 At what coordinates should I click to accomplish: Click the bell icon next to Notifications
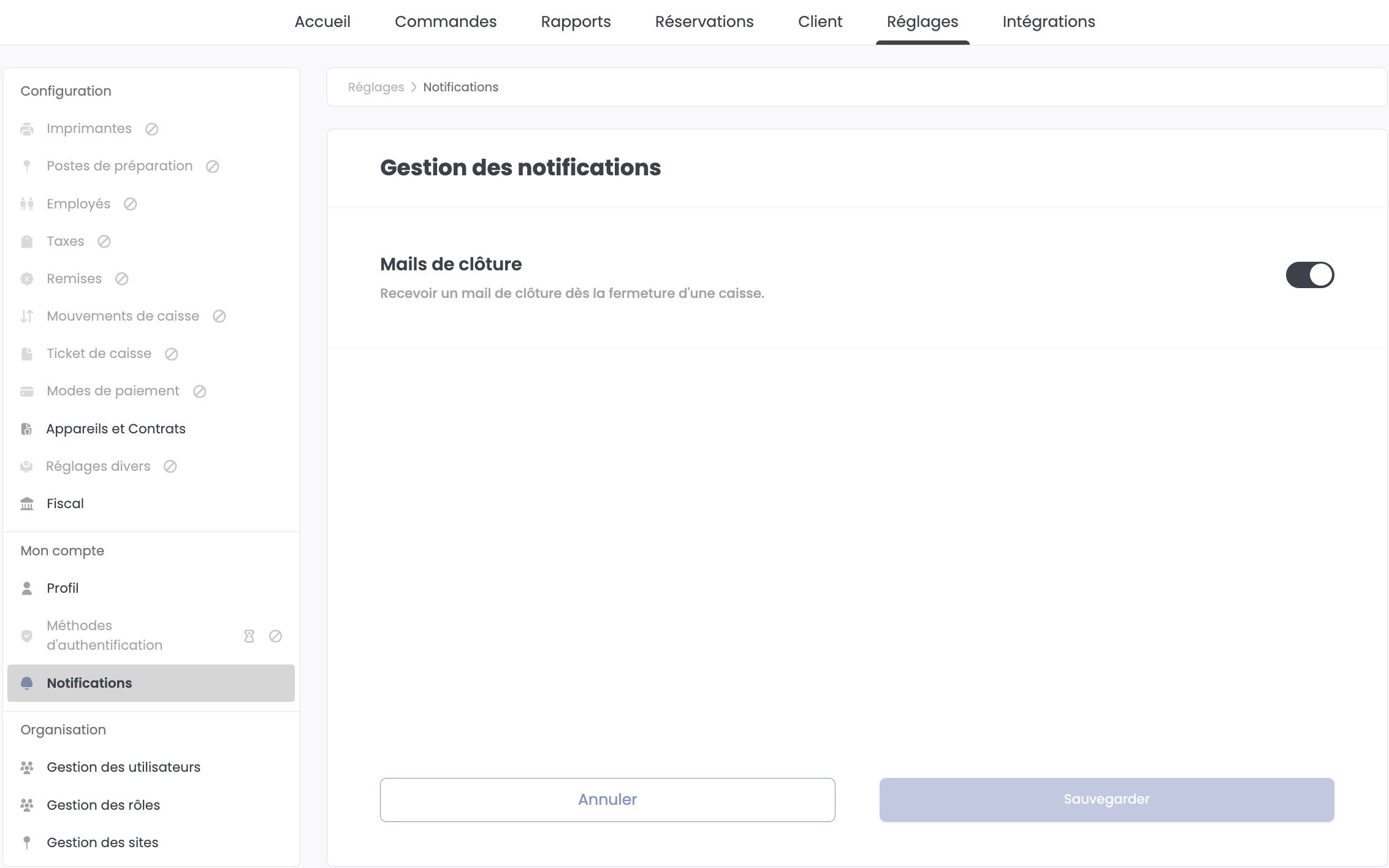tap(27, 683)
